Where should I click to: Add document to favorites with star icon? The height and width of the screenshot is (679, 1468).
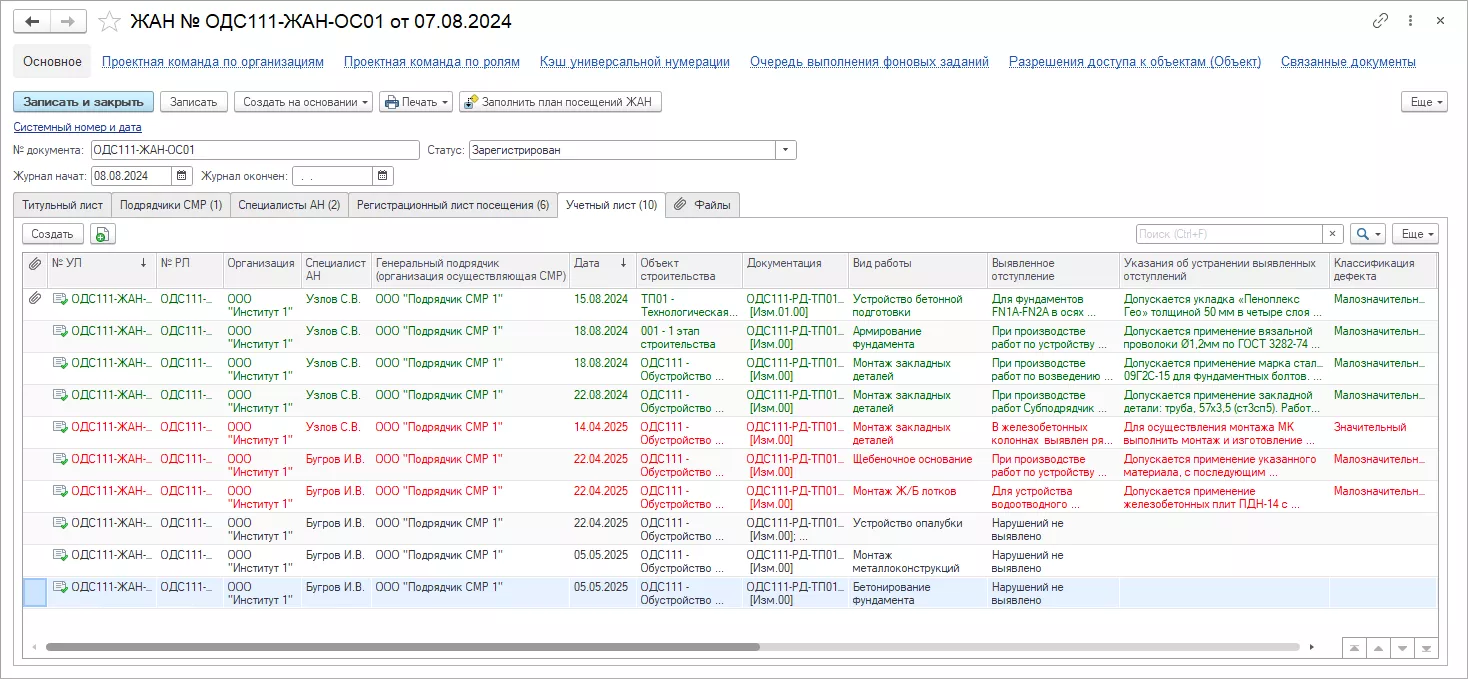(x=111, y=21)
